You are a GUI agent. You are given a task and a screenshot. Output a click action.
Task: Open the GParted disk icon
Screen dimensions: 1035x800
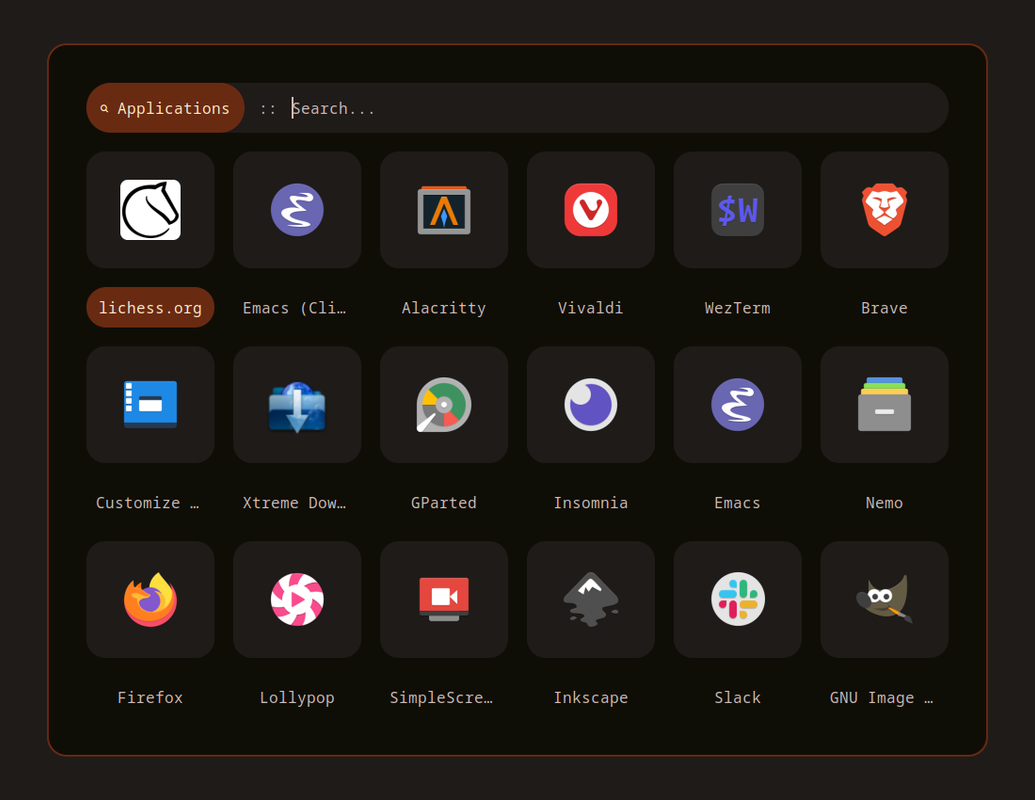[444, 405]
